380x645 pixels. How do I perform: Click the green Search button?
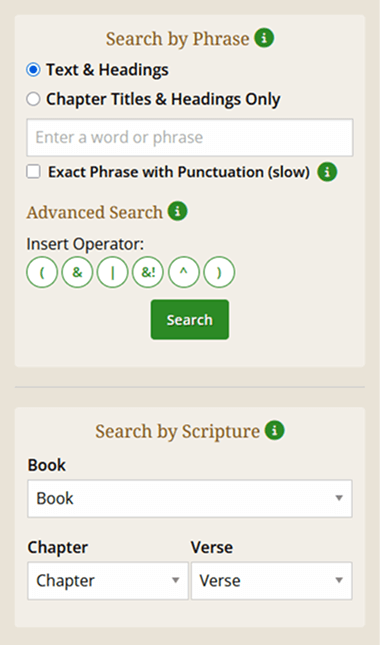[x=190, y=320]
